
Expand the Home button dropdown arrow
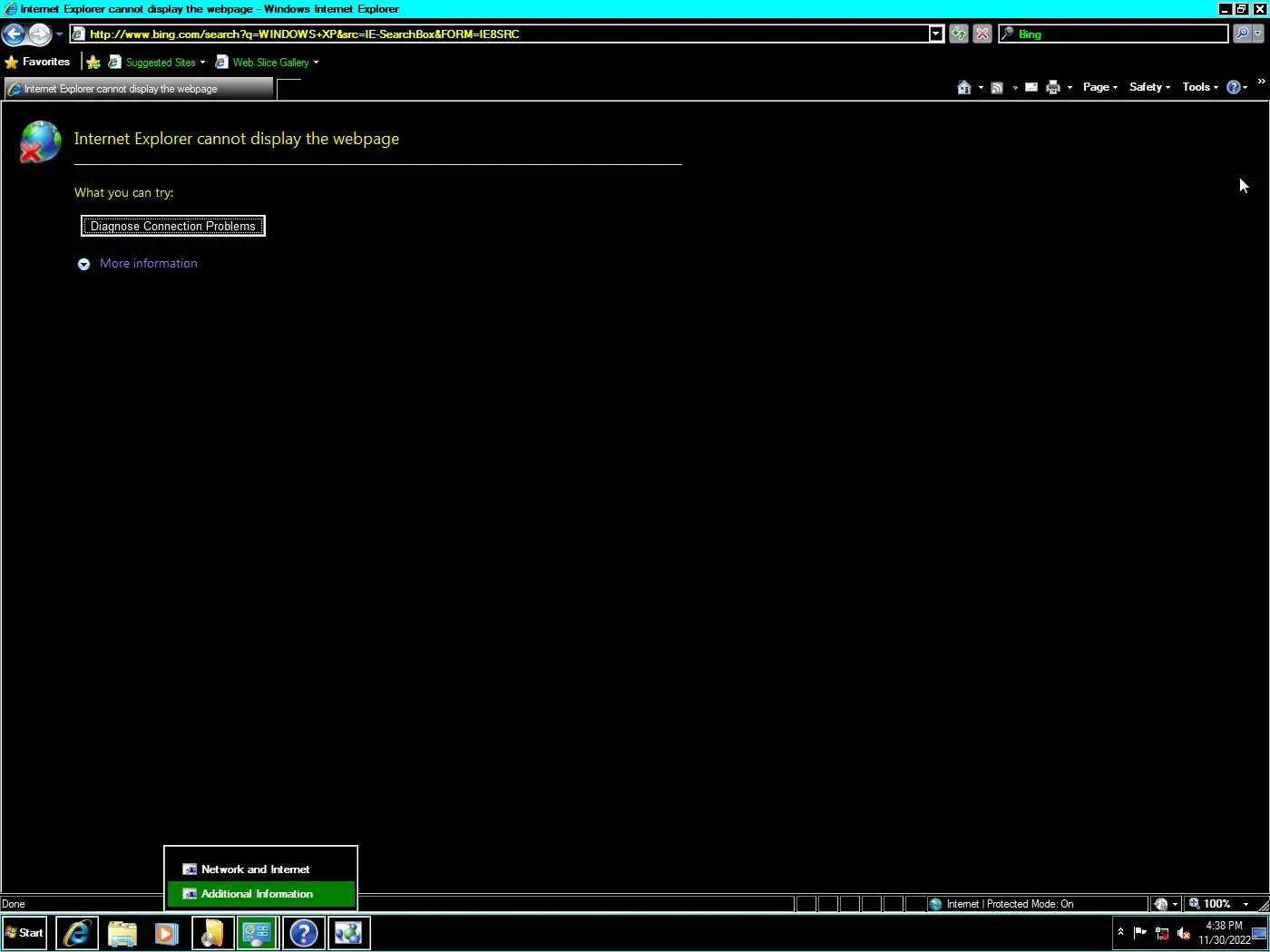pos(981,88)
